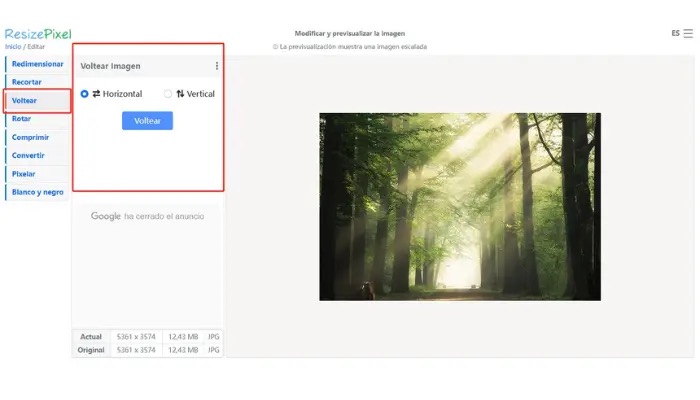The height and width of the screenshot is (400, 700).
Task: Click the Original row label
Action: point(91,350)
